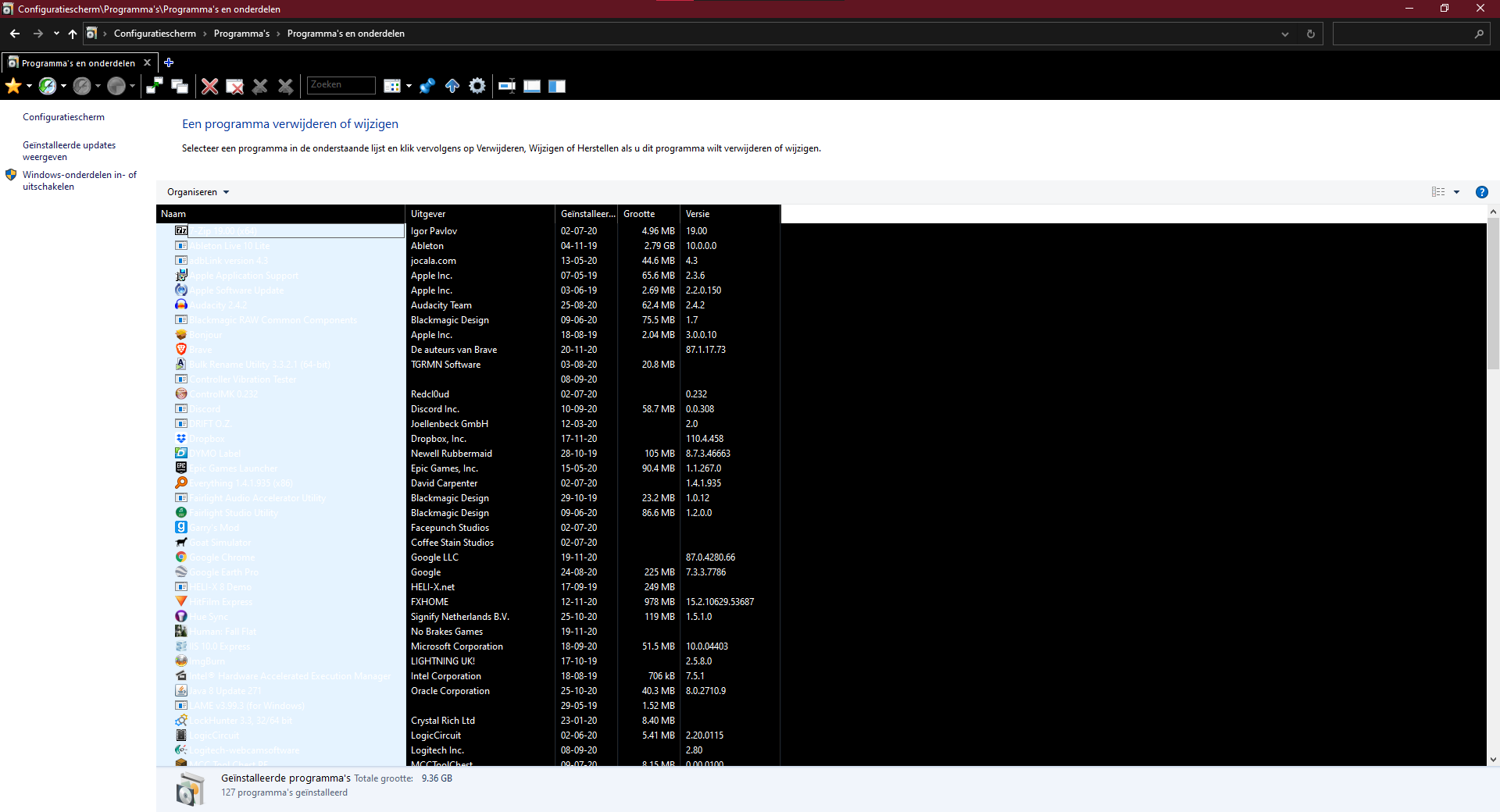Viewport: 1500px width, 812px height.
Task: Click the vertical scrollbar down arrow
Action: coord(1493,759)
